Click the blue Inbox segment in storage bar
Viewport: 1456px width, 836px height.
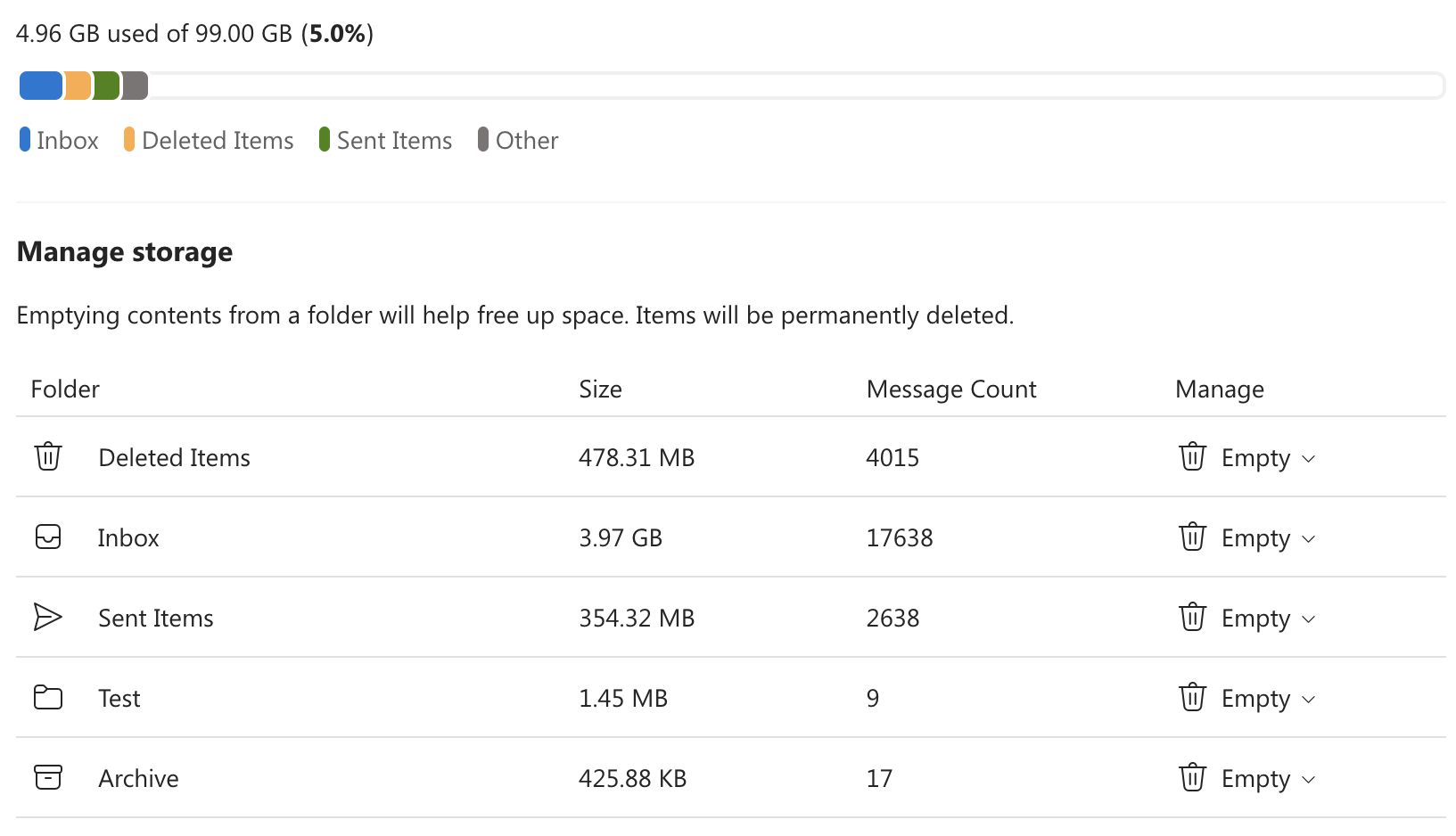(x=41, y=86)
